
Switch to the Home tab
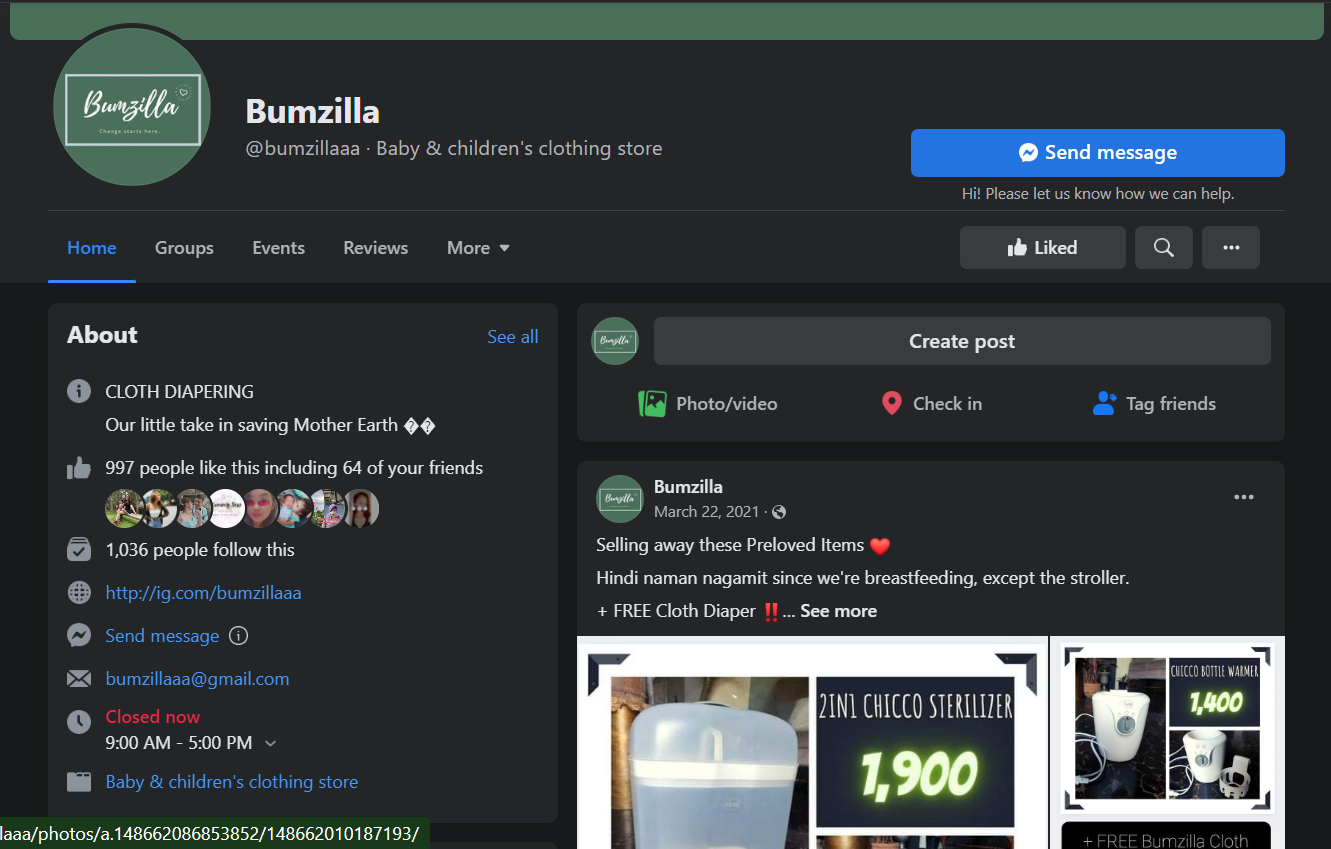click(x=92, y=248)
